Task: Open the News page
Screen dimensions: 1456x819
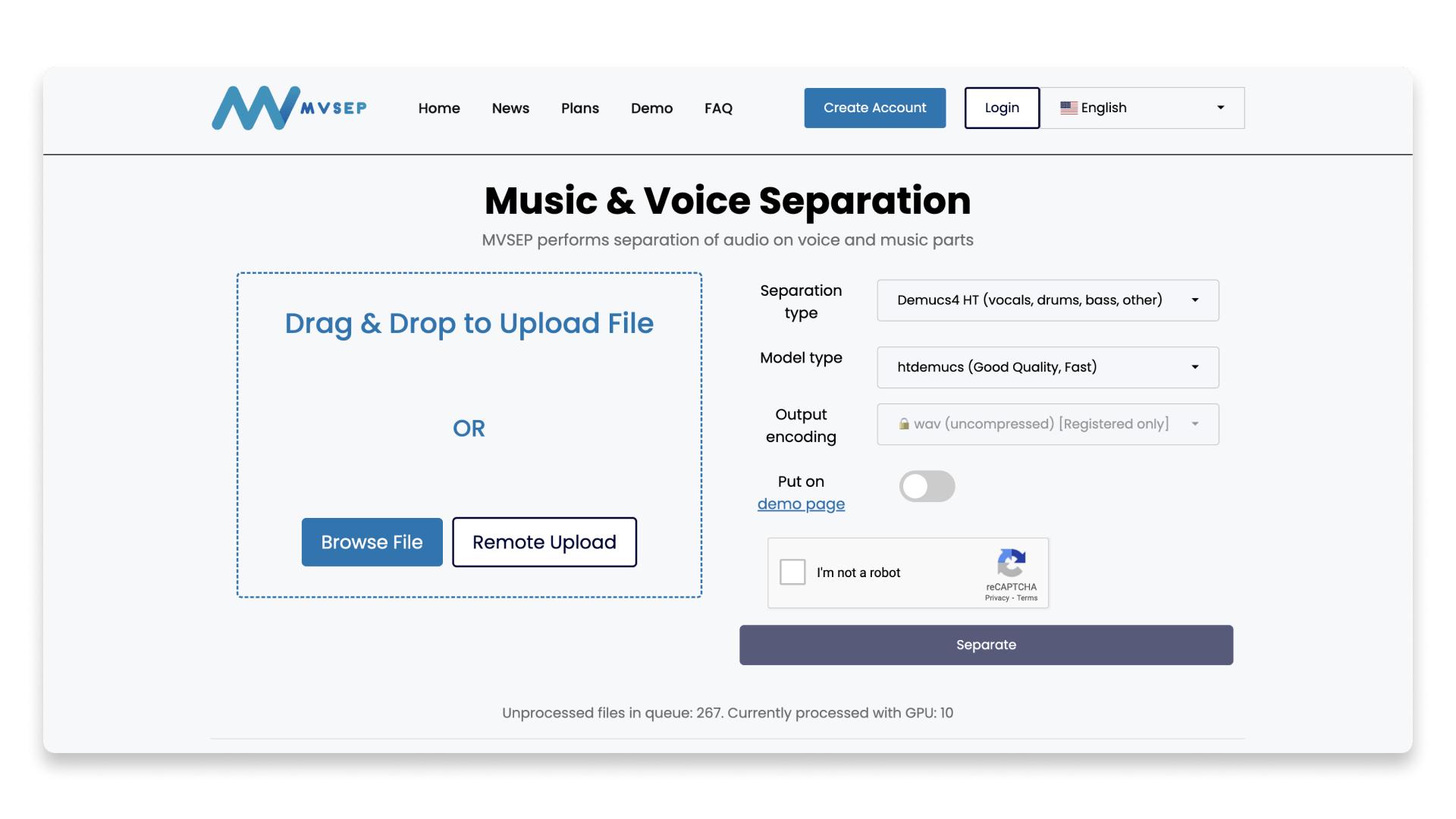Action: (510, 108)
